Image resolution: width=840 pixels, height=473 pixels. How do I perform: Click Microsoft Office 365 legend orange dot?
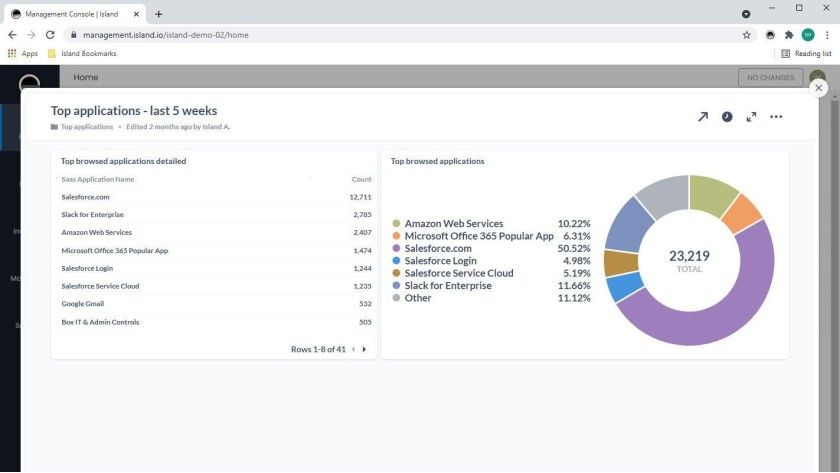click(x=396, y=236)
